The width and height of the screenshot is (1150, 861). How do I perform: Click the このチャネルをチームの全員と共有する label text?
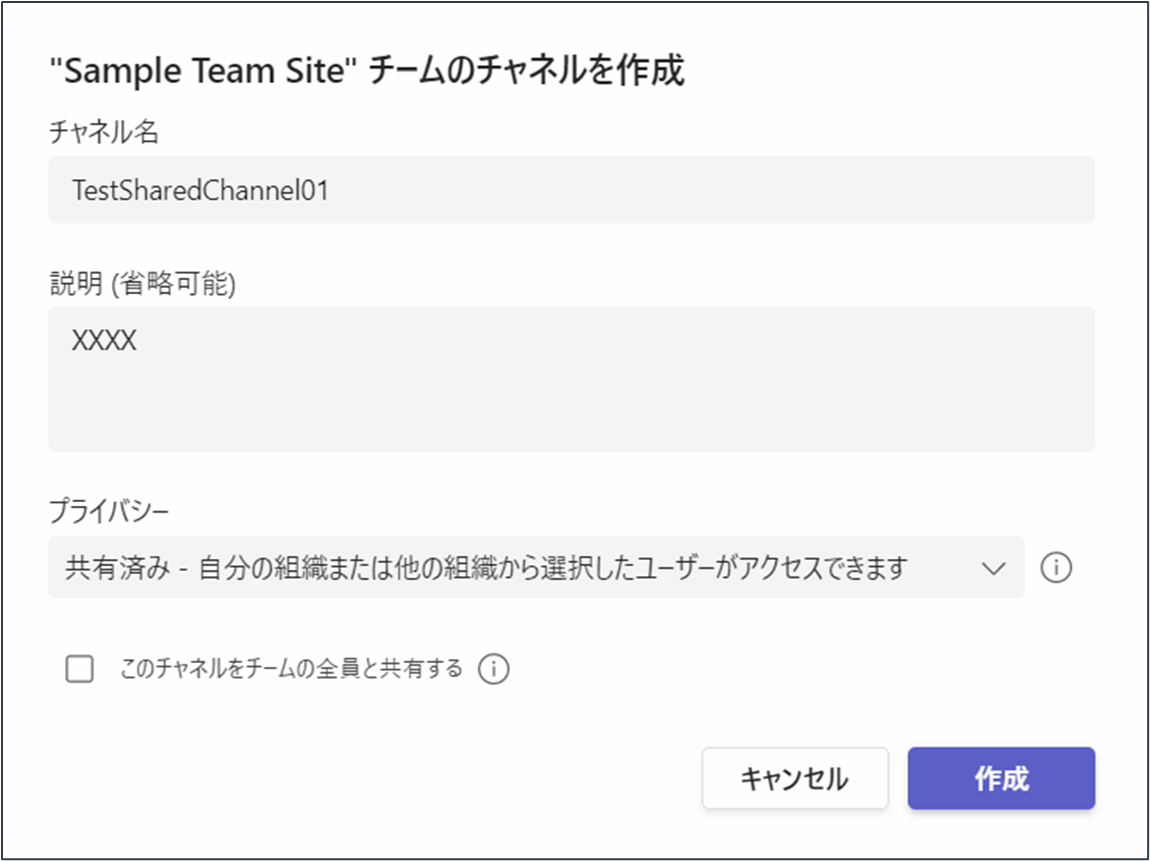click(x=291, y=669)
